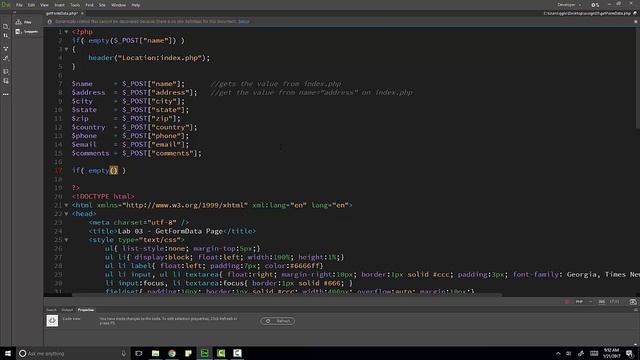Open the Insert menu
The width and height of the screenshot is (640, 360).
tap(60, 5)
